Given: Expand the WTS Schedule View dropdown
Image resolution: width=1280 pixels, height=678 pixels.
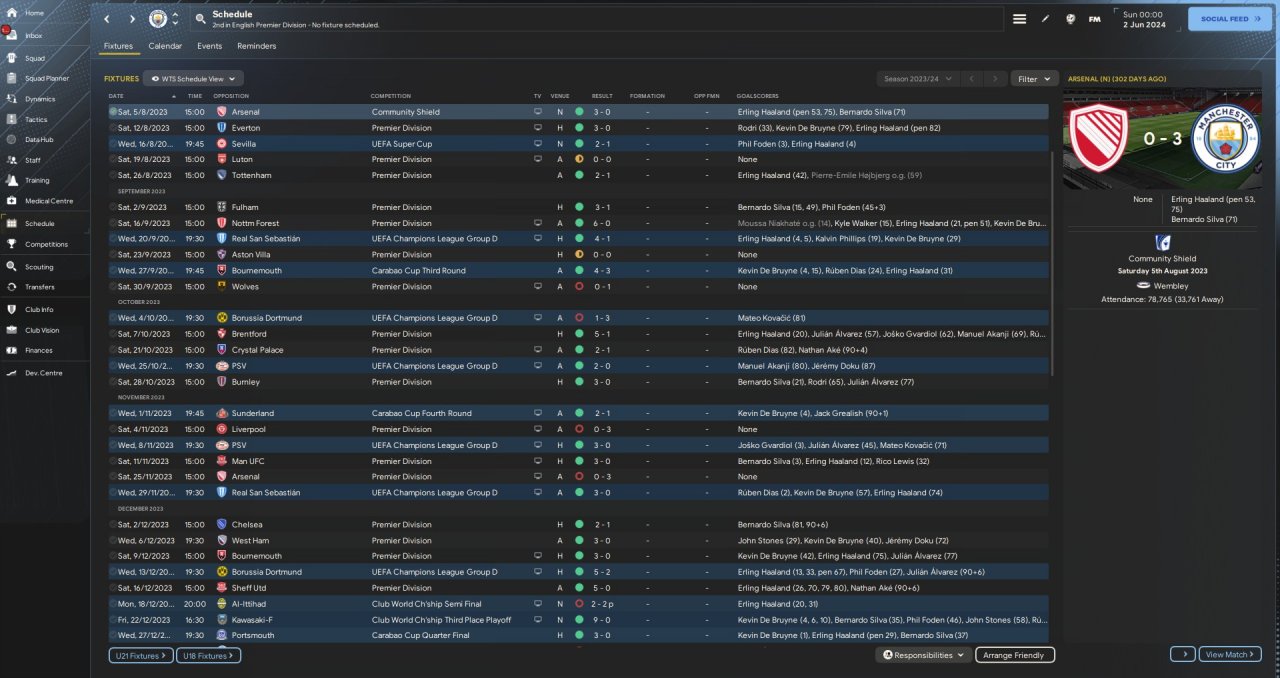Looking at the screenshot, I should pyautogui.click(x=193, y=78).
